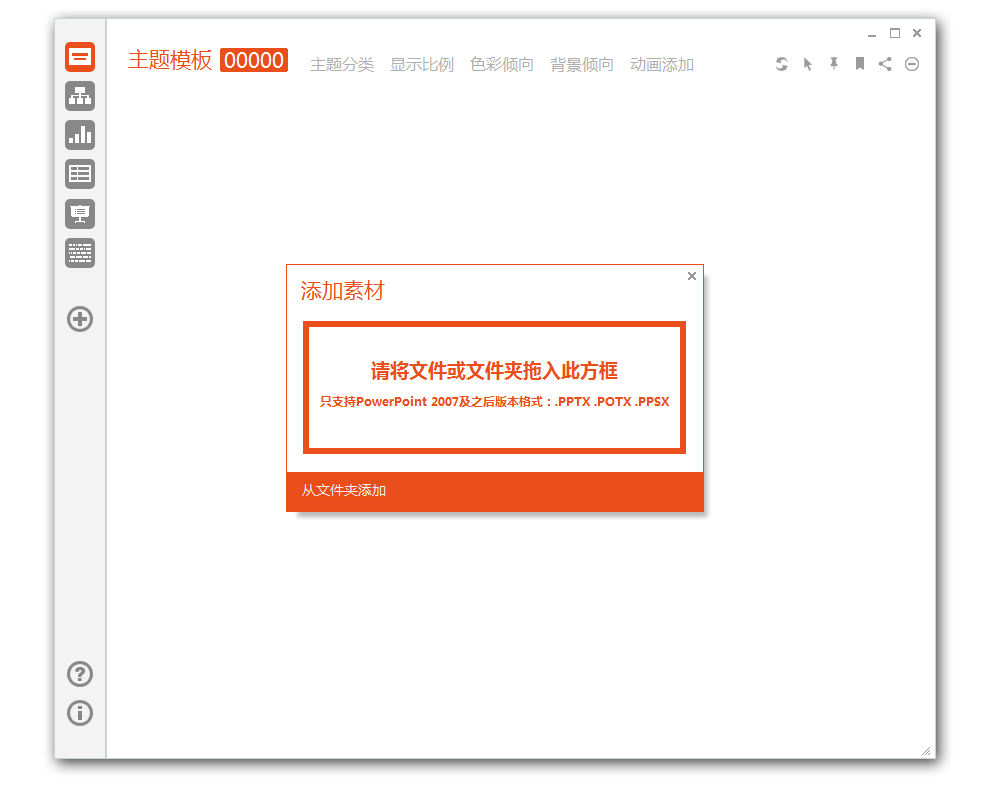Image resolution: width=990 pixels, height=789 pixels.
Task: Open the 主题分类 filter
Action: (342, 64)
